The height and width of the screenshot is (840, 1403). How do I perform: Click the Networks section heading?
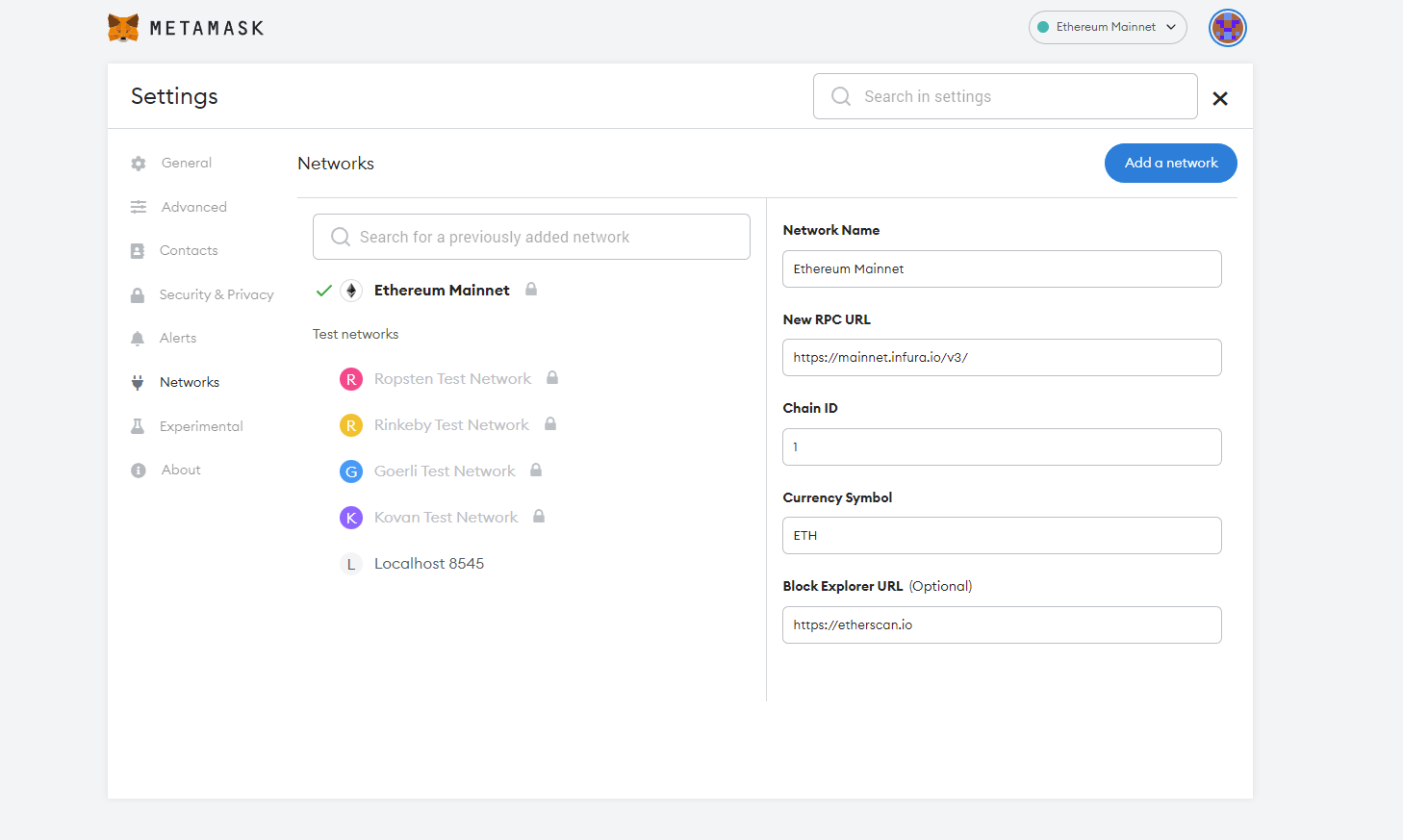(x=336, y=164)
